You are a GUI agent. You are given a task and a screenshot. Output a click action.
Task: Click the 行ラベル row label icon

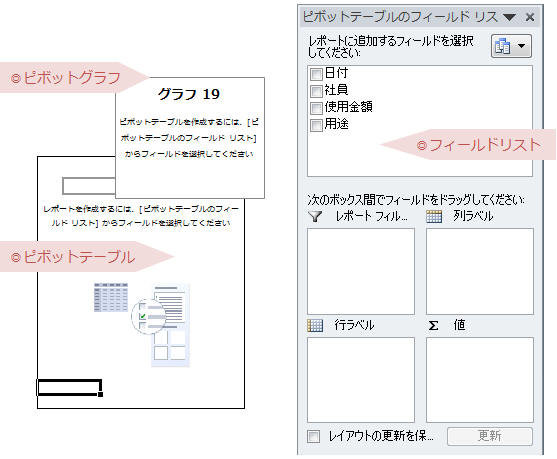(x=315, y=325)
